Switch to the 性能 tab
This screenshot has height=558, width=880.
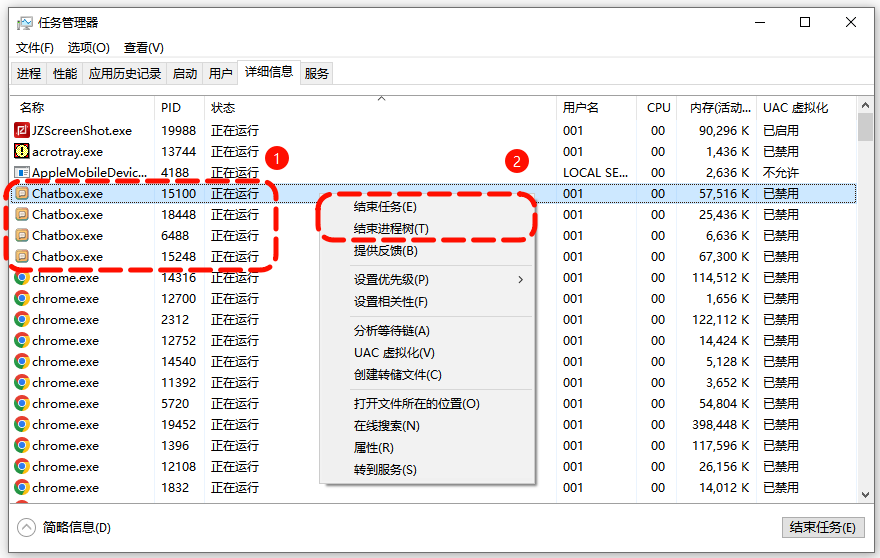tap(65, 74)
